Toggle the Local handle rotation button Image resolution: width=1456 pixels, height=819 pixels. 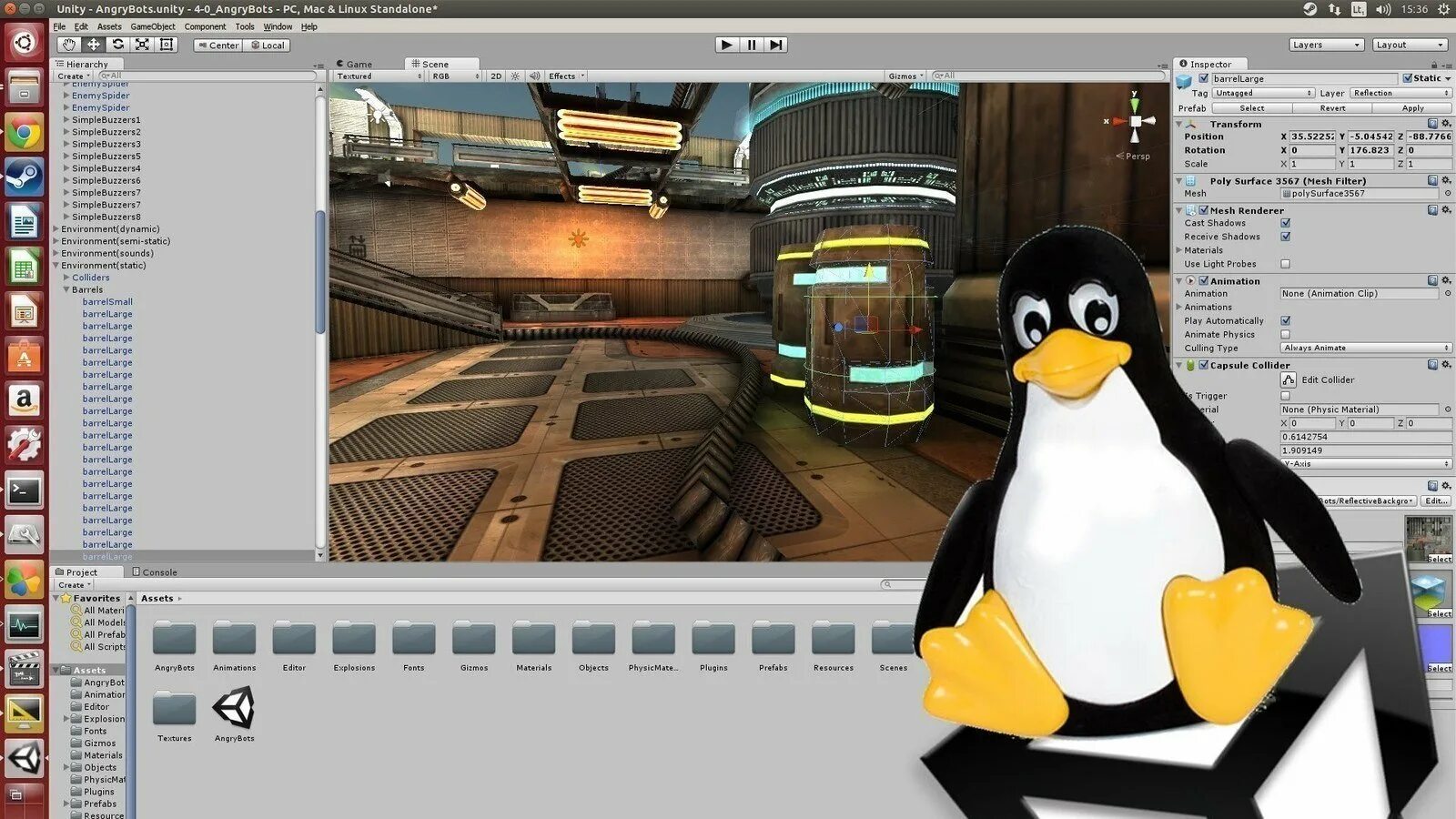pyautogui.click(x=267, y=45)
